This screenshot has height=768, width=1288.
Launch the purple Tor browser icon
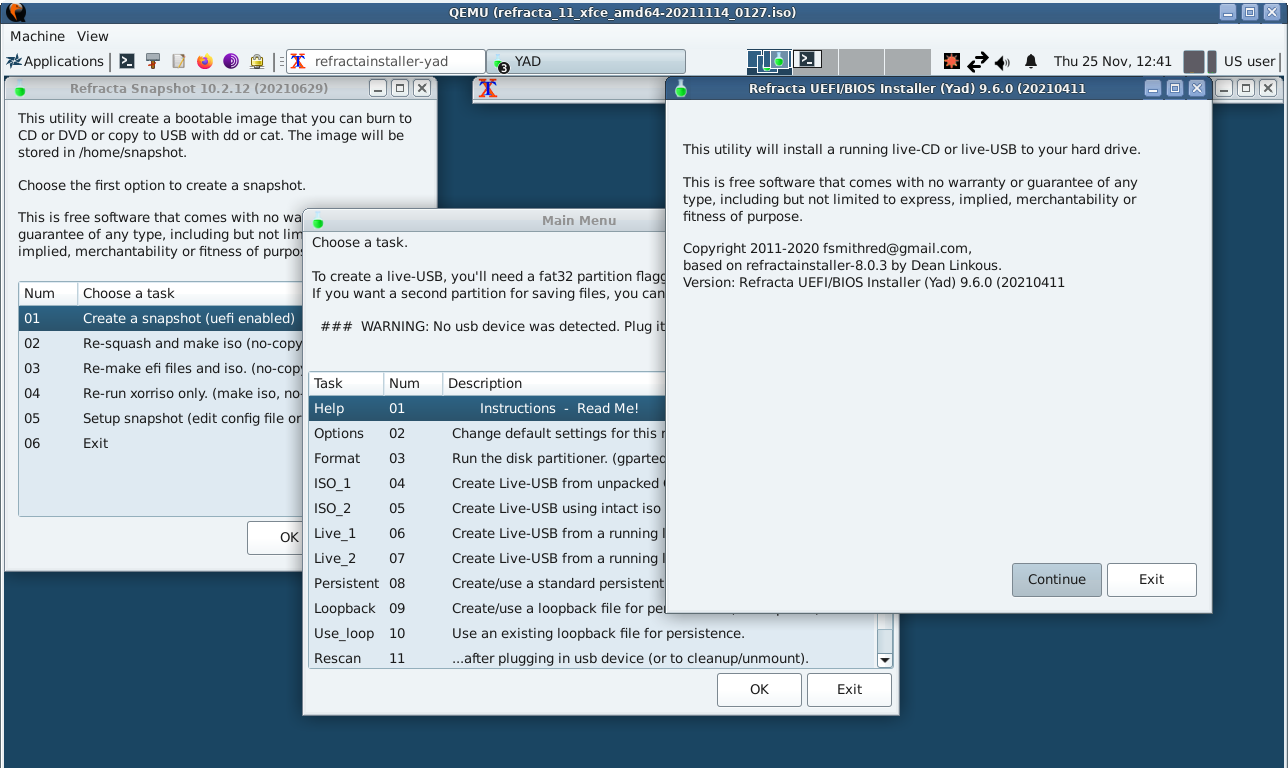click(231, 61)
